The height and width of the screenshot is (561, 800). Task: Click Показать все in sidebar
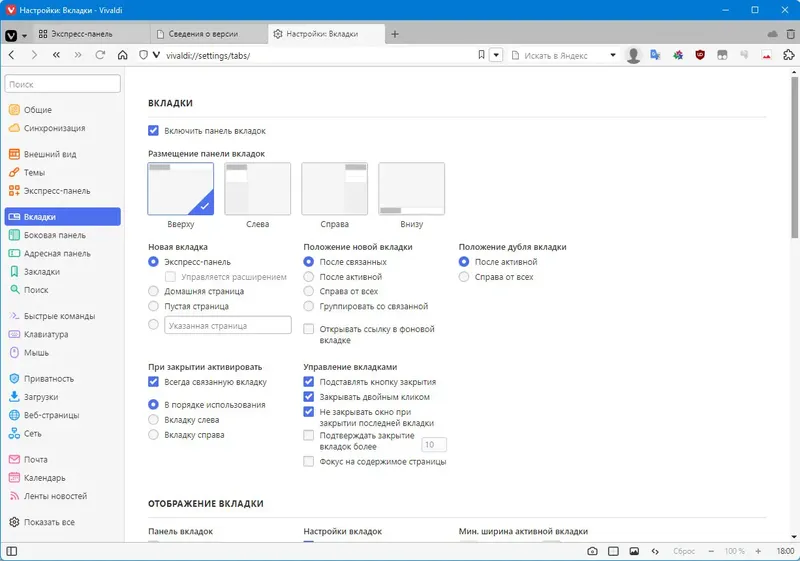62,522
